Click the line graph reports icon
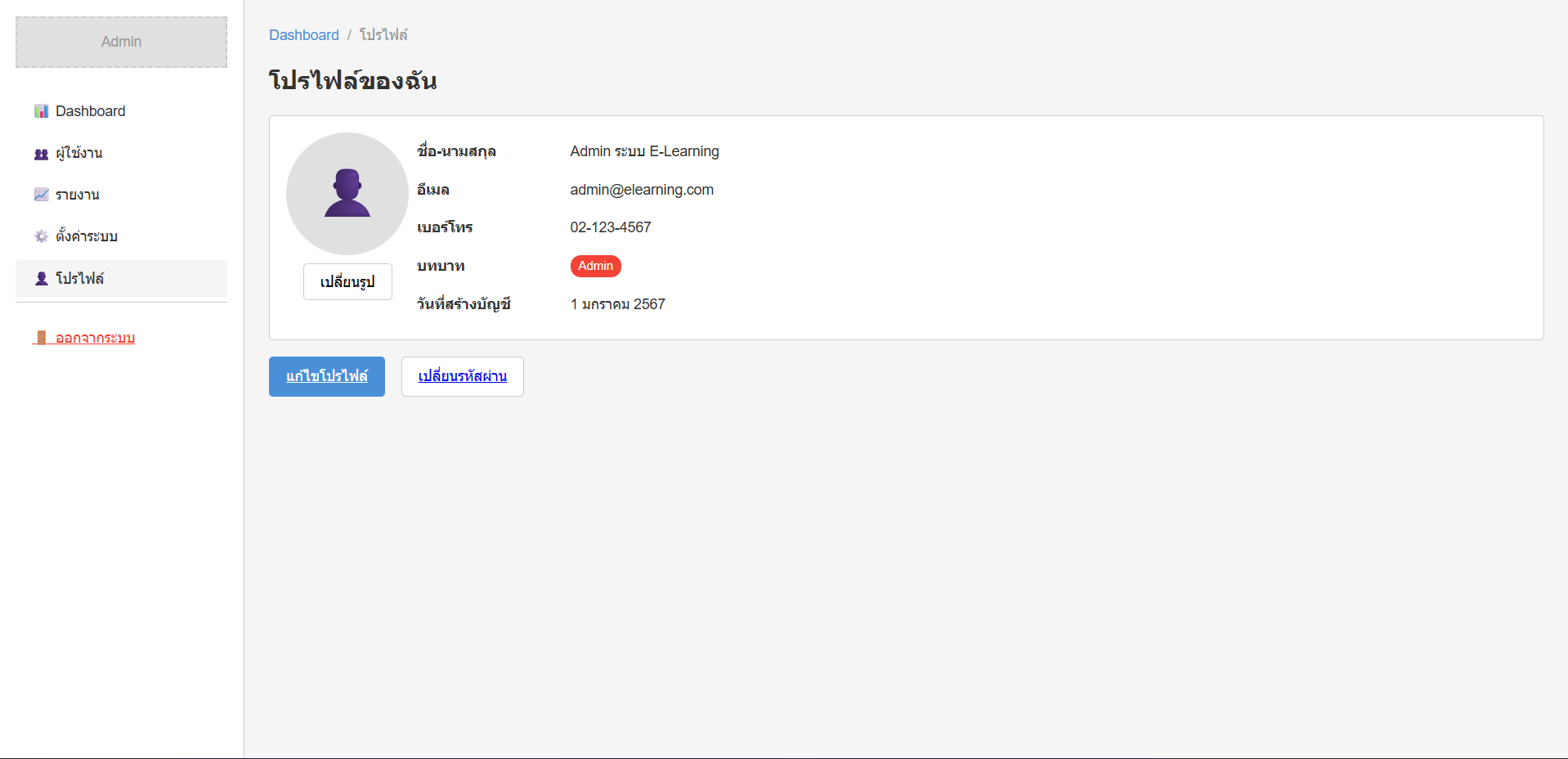 41,195
